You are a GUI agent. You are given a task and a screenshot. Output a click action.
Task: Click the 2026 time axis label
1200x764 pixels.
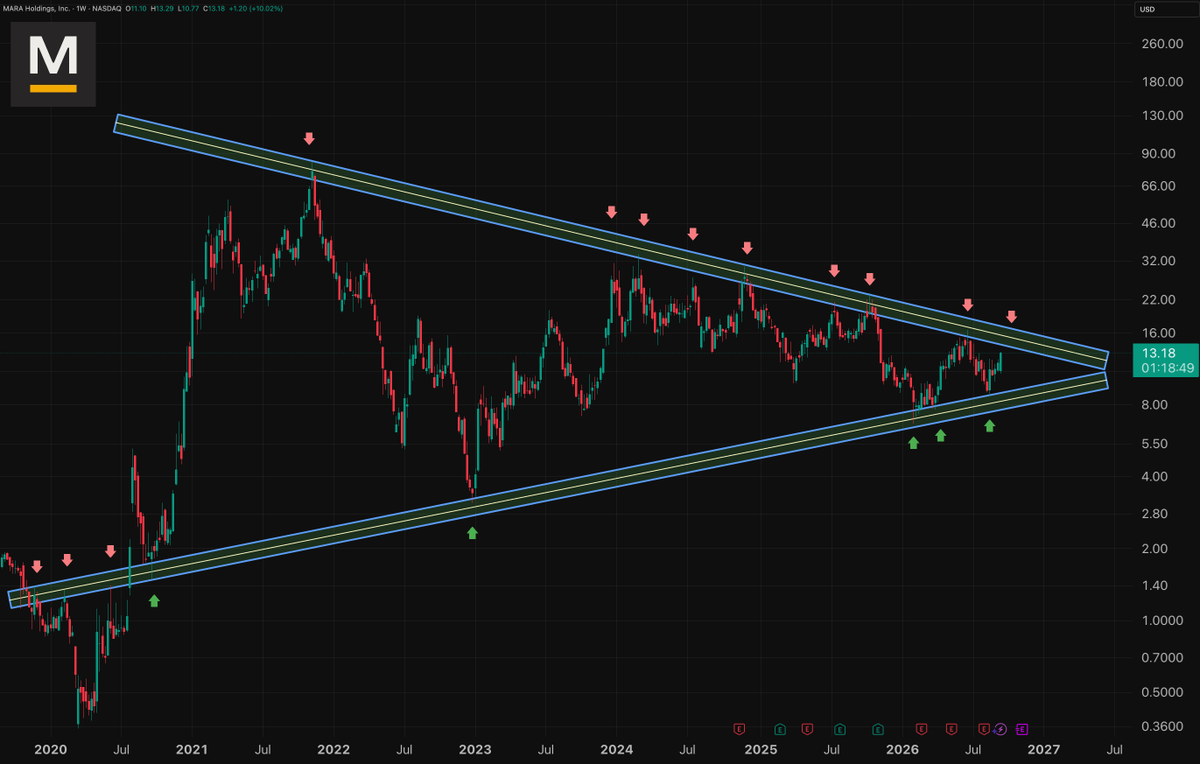click(902, 749)
